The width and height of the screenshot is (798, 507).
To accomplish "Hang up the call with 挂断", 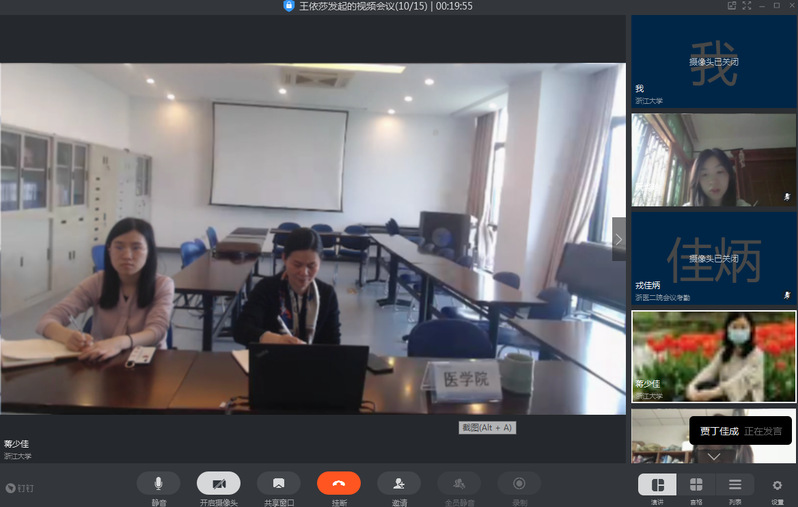I will point(338,483).
